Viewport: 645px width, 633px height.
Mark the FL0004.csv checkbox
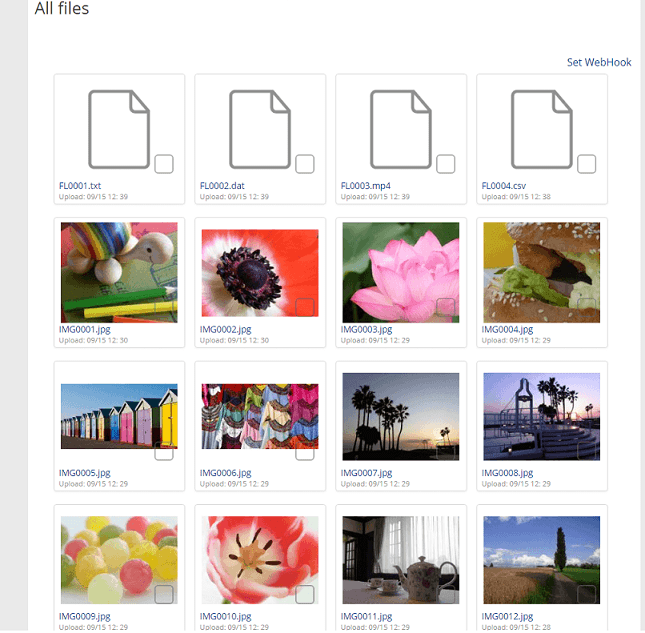tap(587, 164)
